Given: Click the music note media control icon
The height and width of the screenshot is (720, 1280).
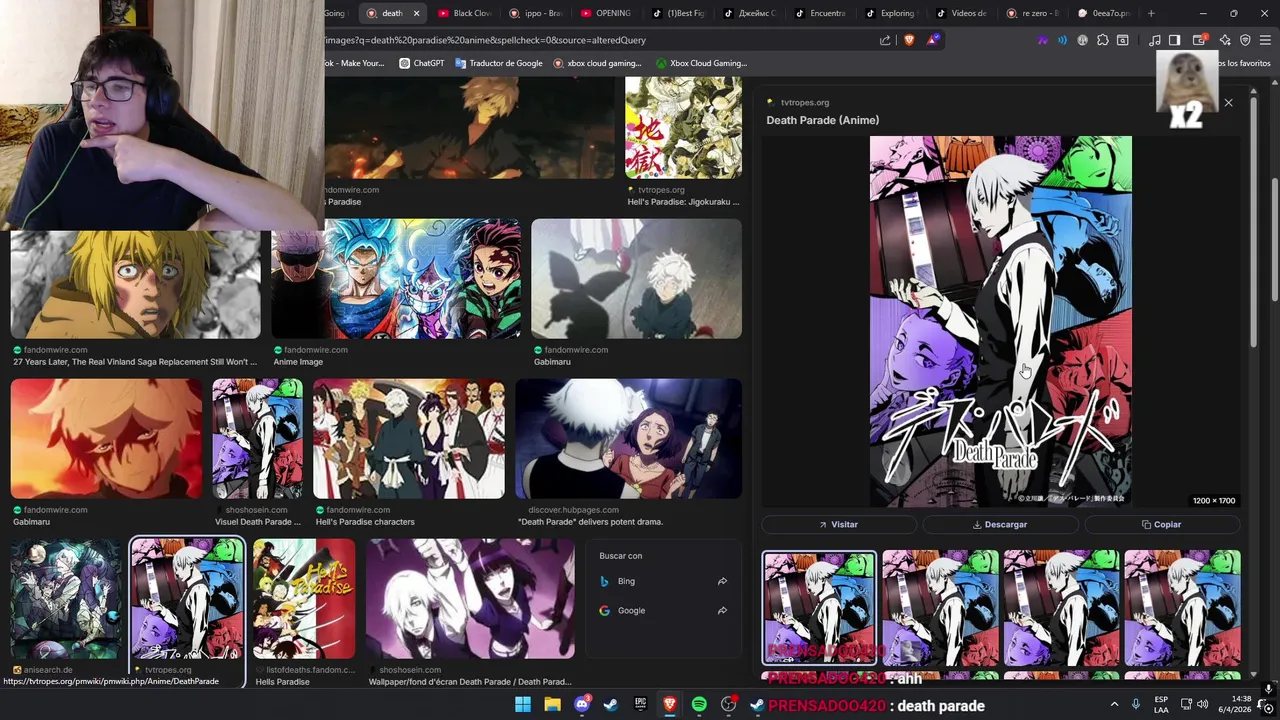Looking at the screenshot, I should 1155,40.
